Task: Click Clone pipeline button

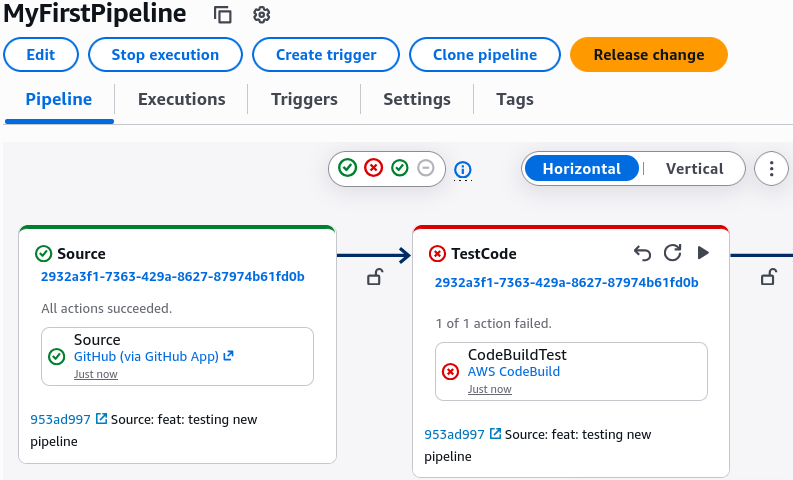Action: point(485,55)
